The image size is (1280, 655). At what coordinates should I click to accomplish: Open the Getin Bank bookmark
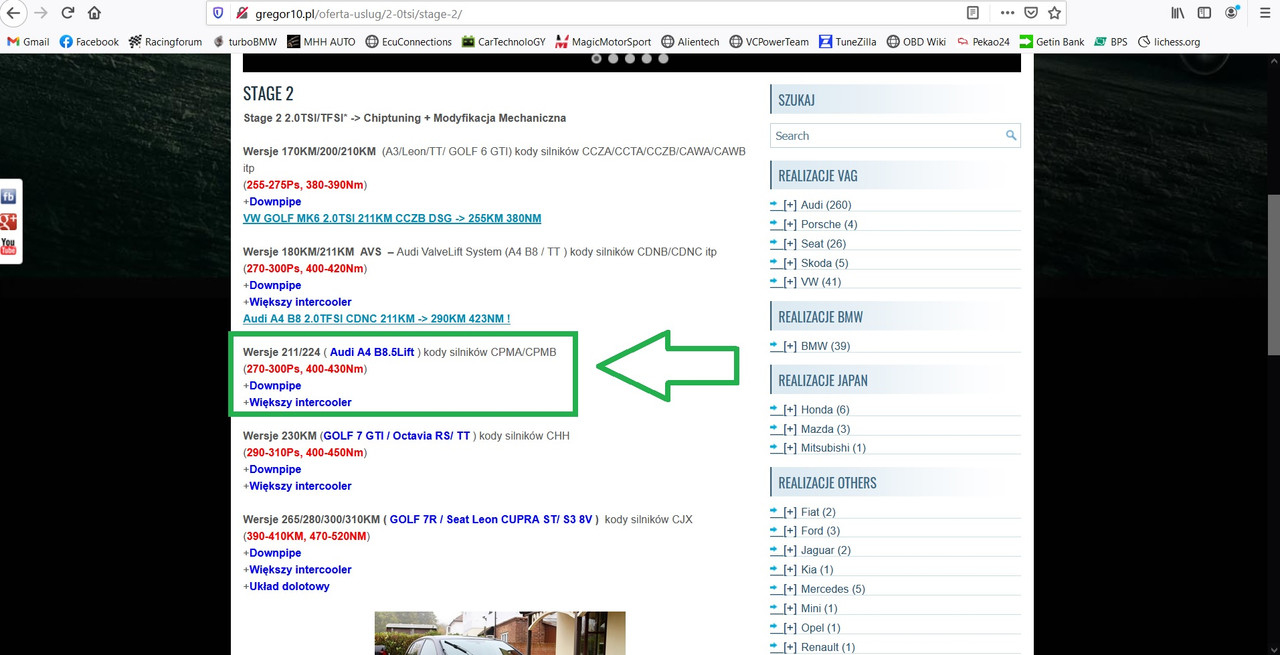point(1052,42)
